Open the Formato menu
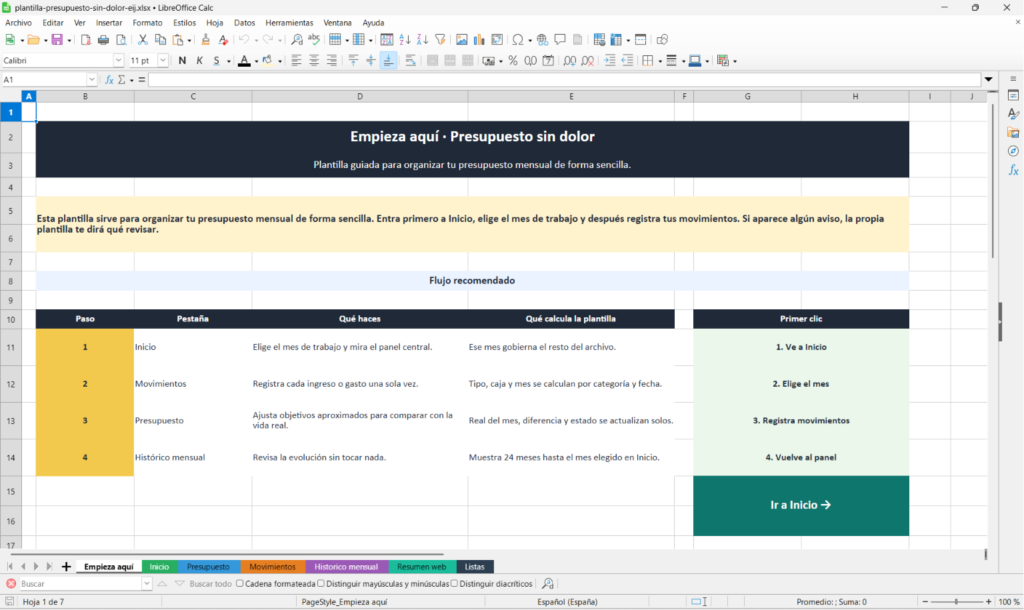Screen dimensions: 1024x610 tap(147, 23)
